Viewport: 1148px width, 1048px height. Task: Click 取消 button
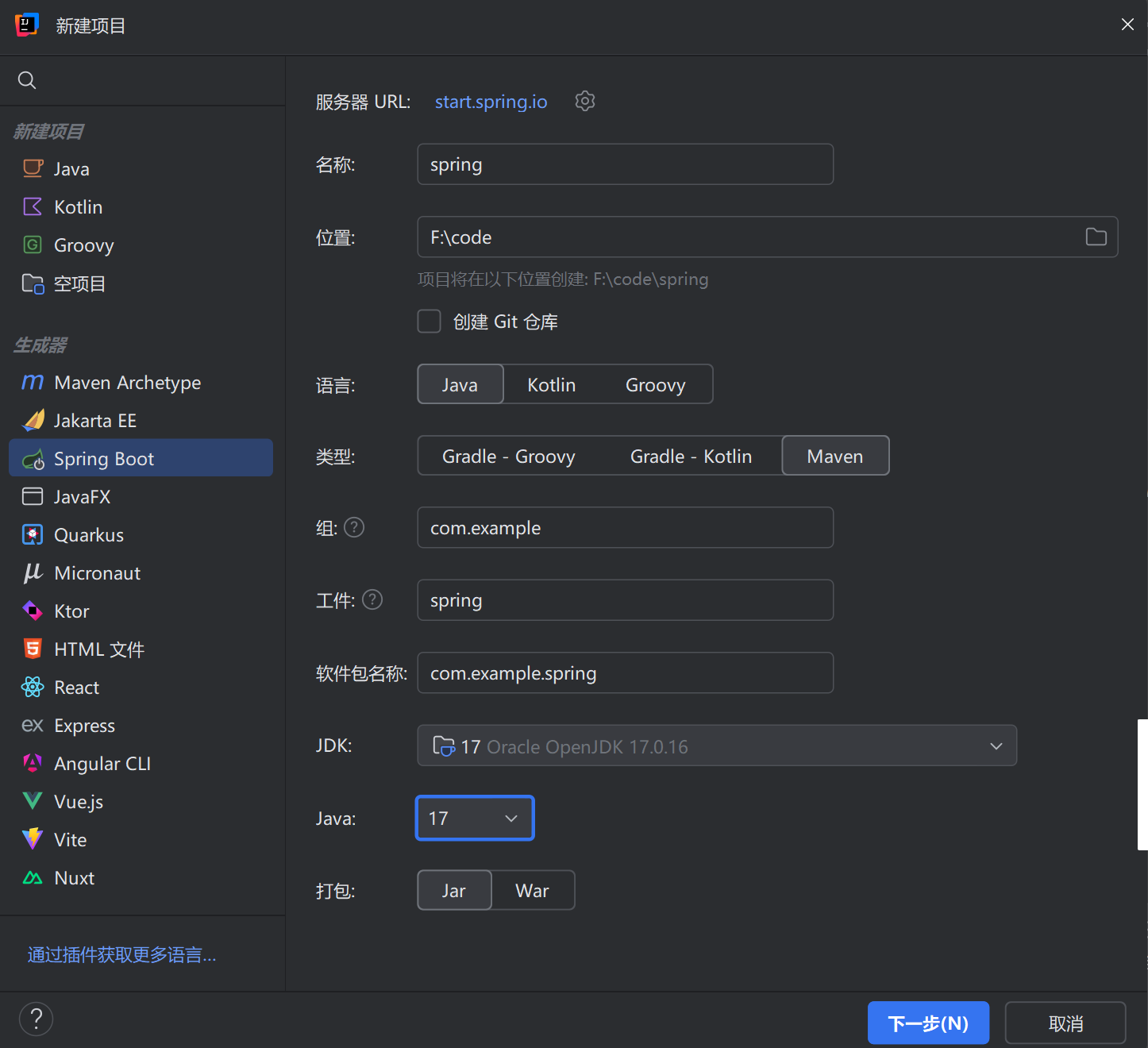click(1065, 1023)
